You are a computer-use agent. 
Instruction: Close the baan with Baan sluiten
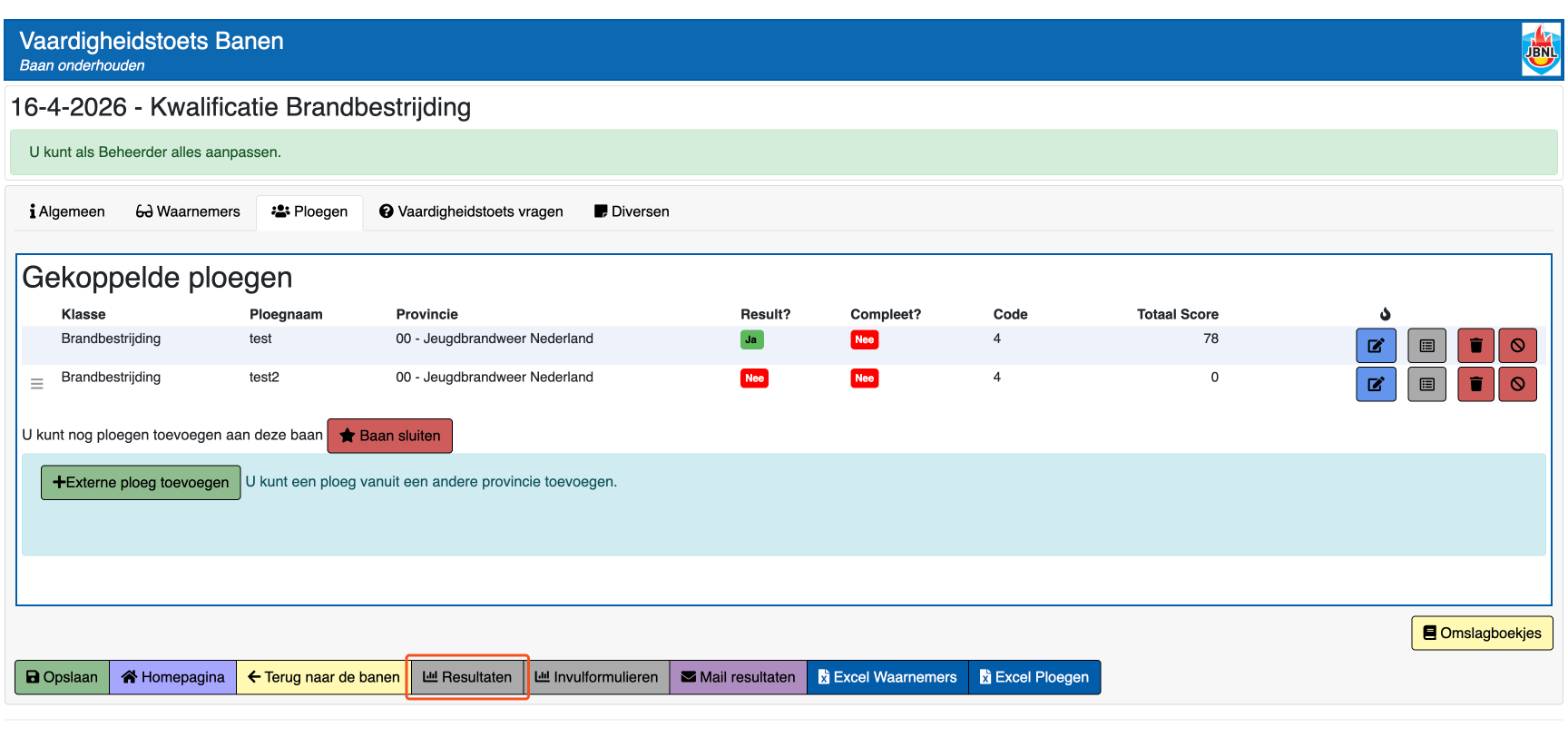[390, 436]
